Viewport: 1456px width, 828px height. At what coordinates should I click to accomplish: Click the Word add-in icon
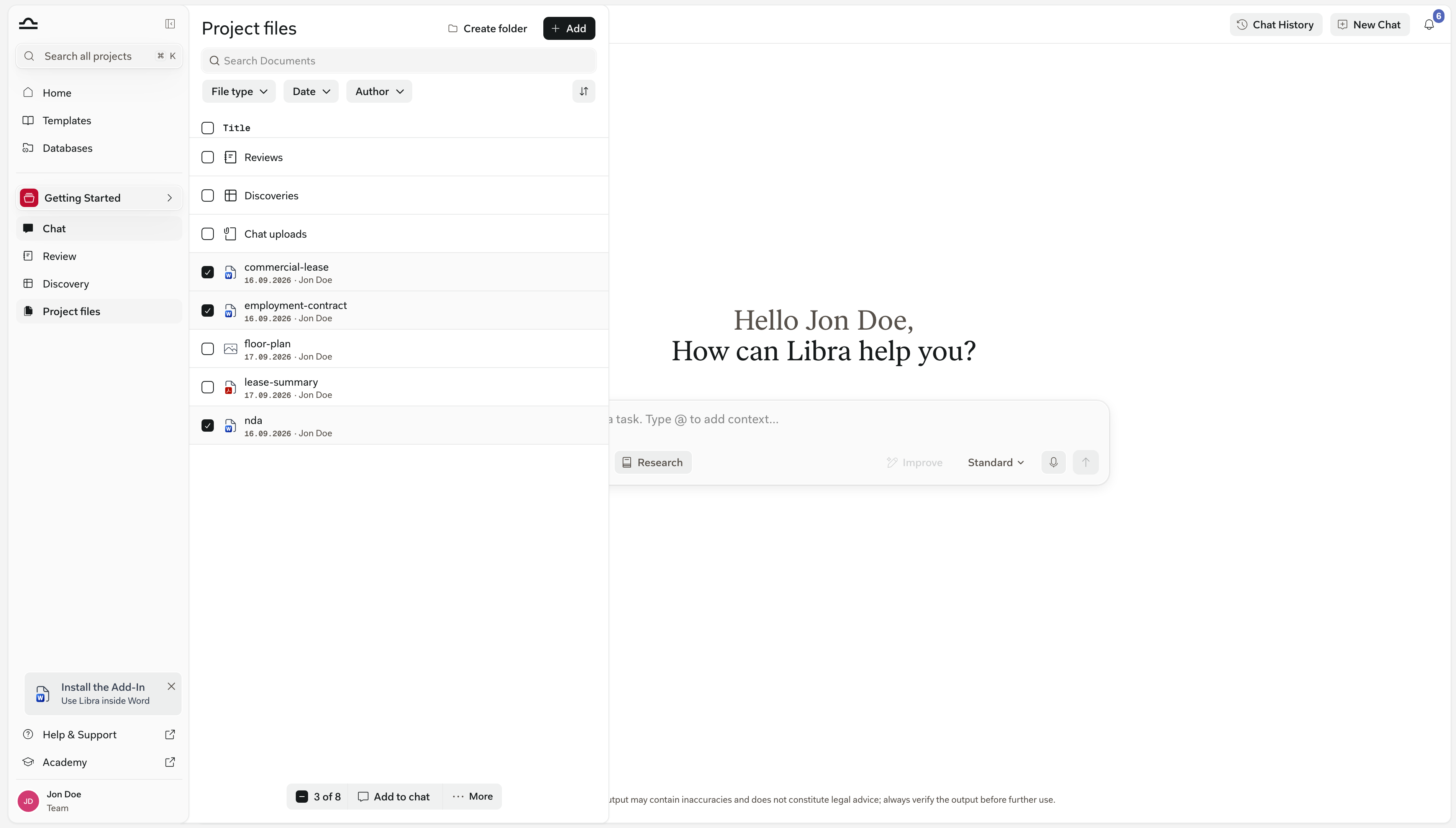(x=43, y=694)
